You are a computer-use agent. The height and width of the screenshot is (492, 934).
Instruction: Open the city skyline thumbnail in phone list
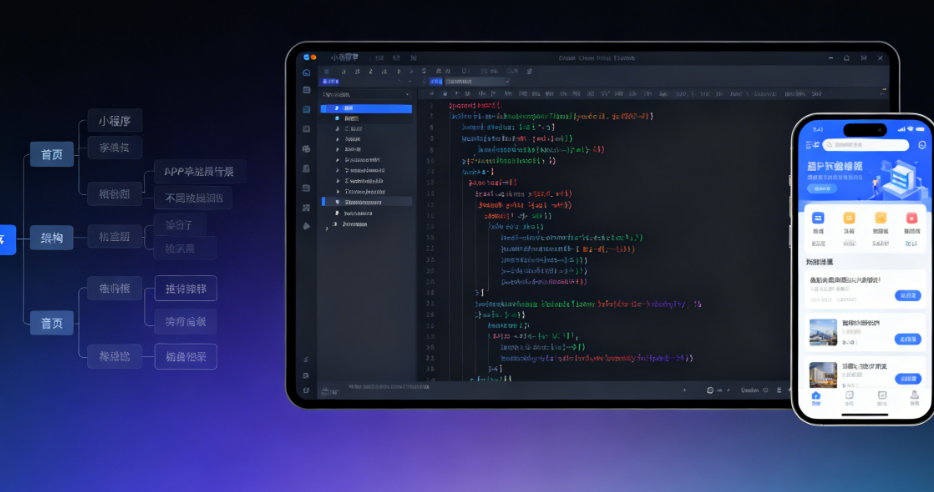pyautogui.click(x=823, y=333)
